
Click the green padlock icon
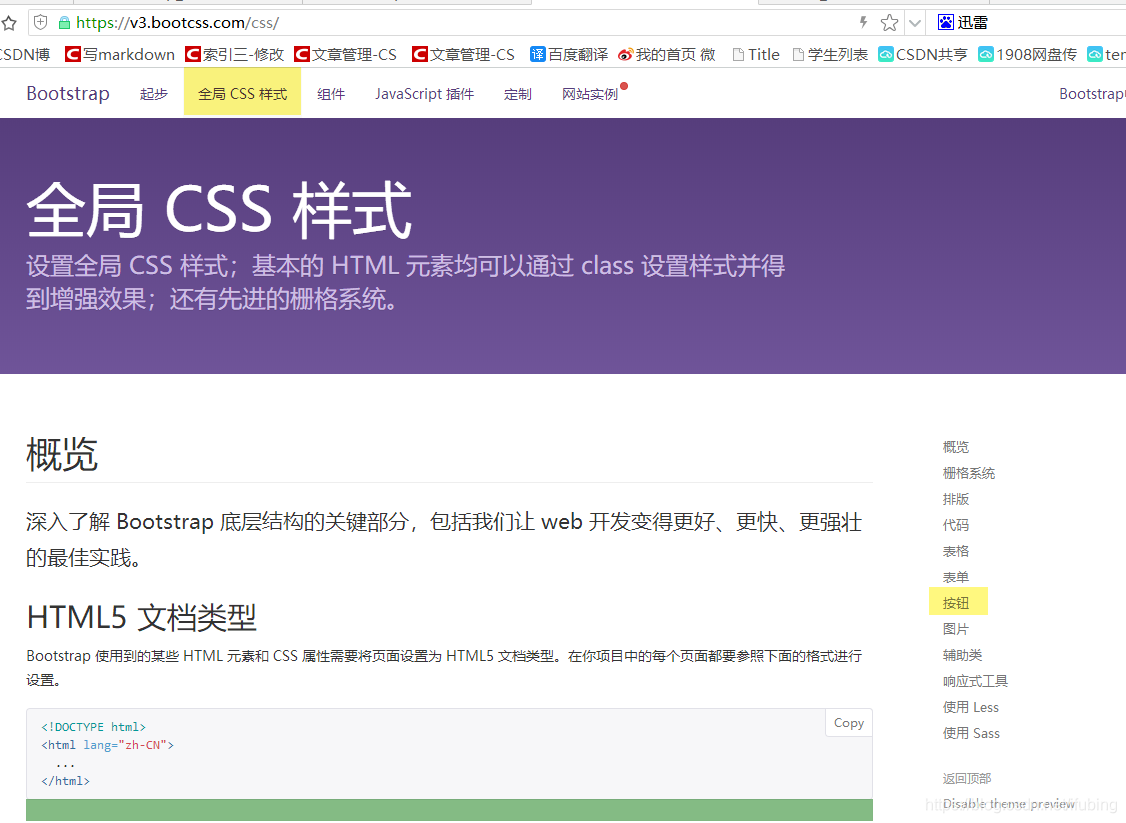click(x=65, y=23)
